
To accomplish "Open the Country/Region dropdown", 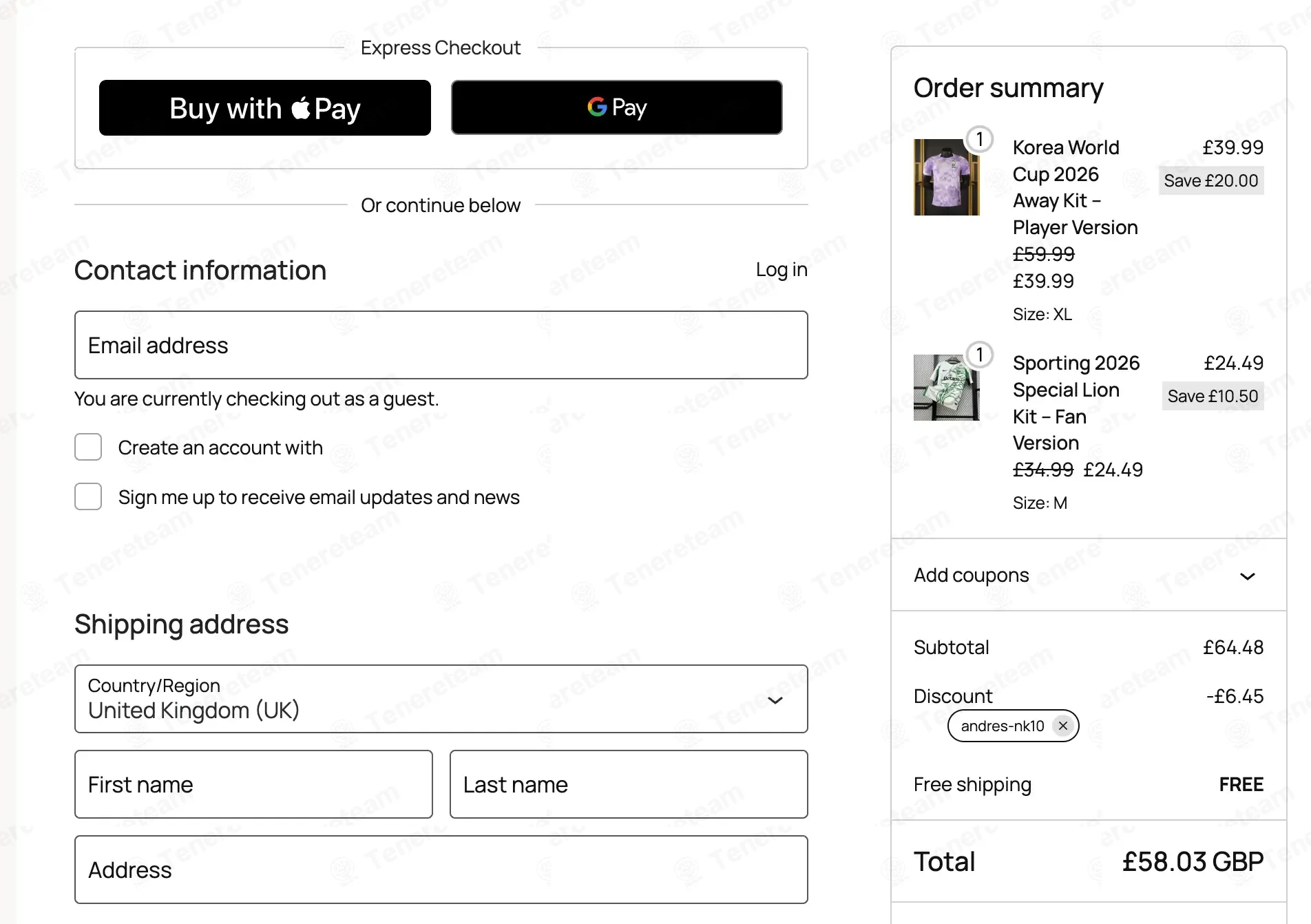I will click(x=441, y=699).
